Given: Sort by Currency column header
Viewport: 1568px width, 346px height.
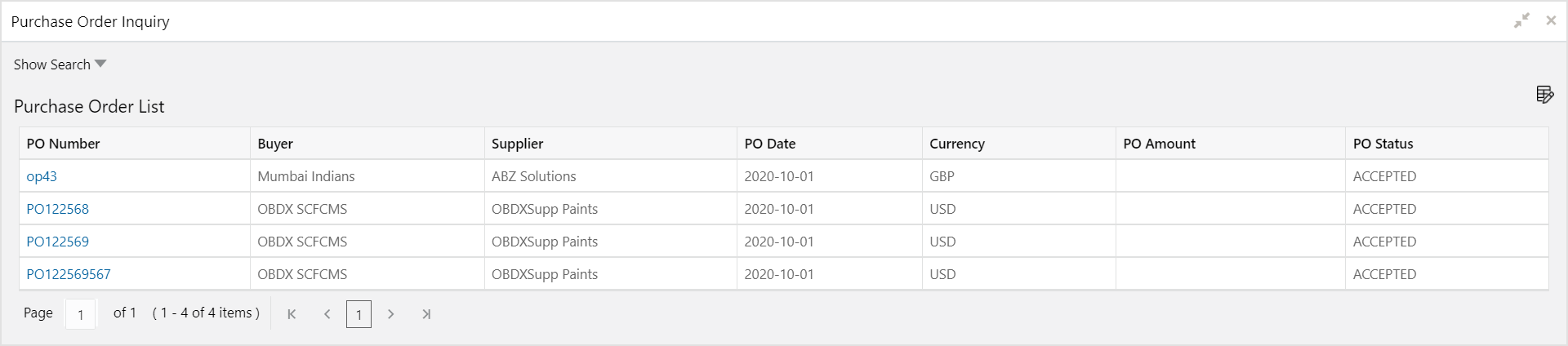Looking at the screenshot, I should (x=956, y=144).
